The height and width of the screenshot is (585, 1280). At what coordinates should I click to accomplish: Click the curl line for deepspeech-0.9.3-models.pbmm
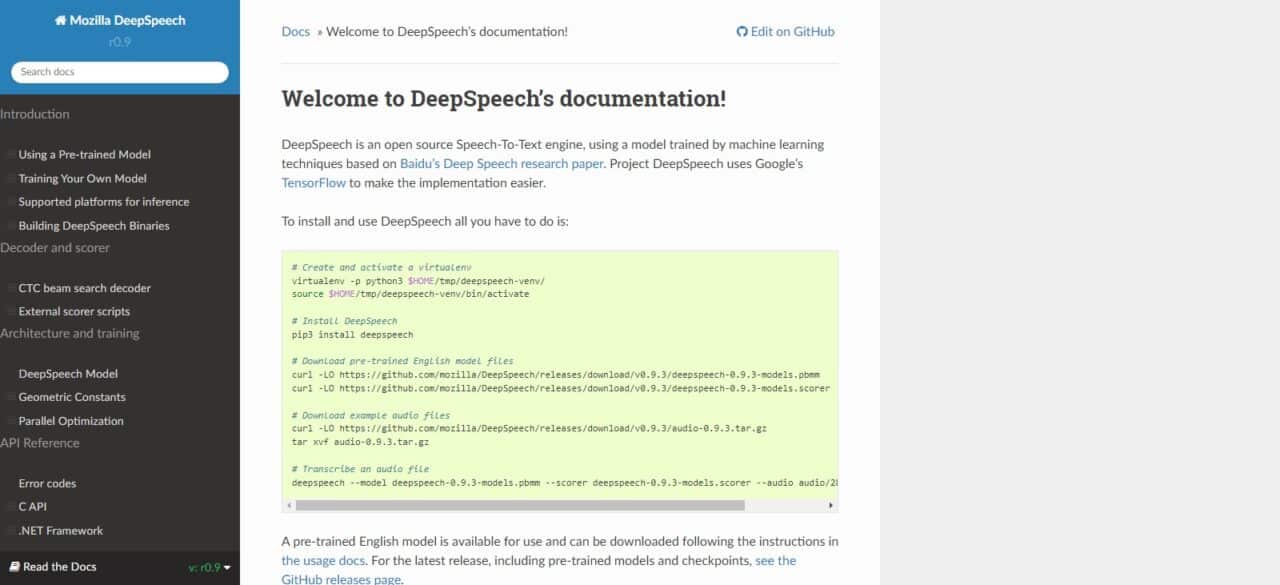[x=556, y=374]
